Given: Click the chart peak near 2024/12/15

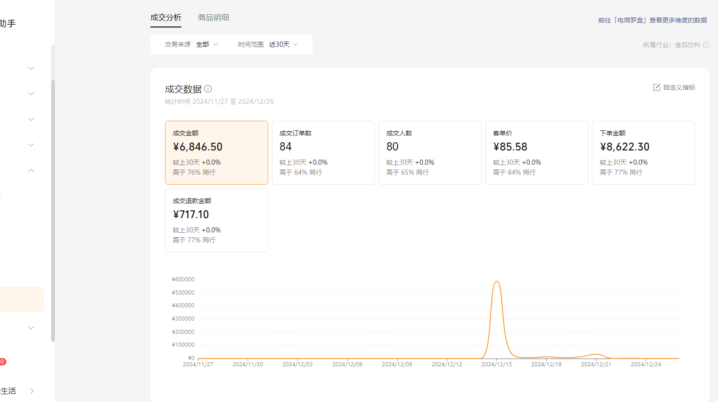Looking at the screenshot, I should pyautogui.click(x=497, y=283).
